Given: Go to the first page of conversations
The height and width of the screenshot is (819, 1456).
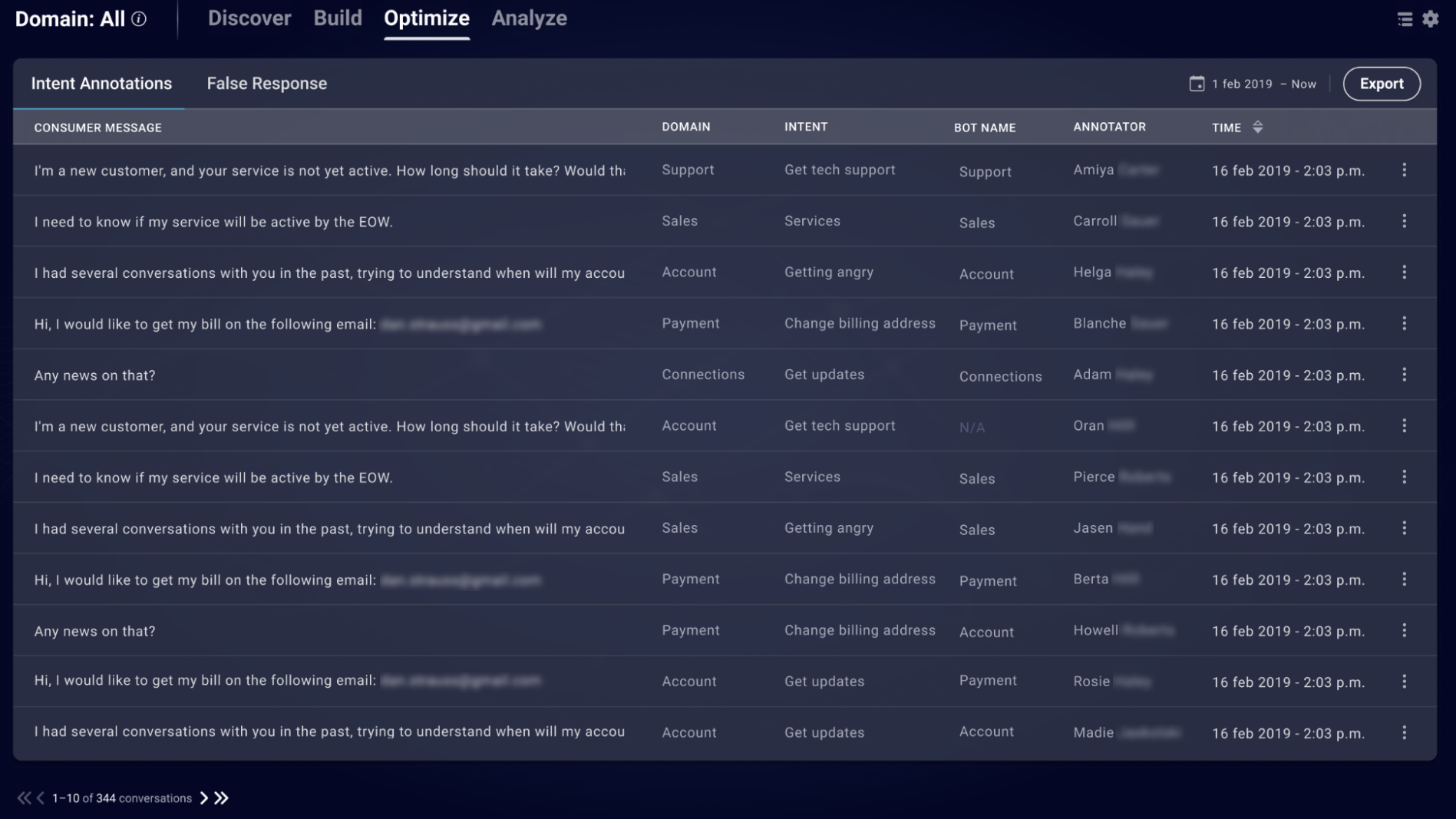Looking at the screenshot, I should pos(24,798).
